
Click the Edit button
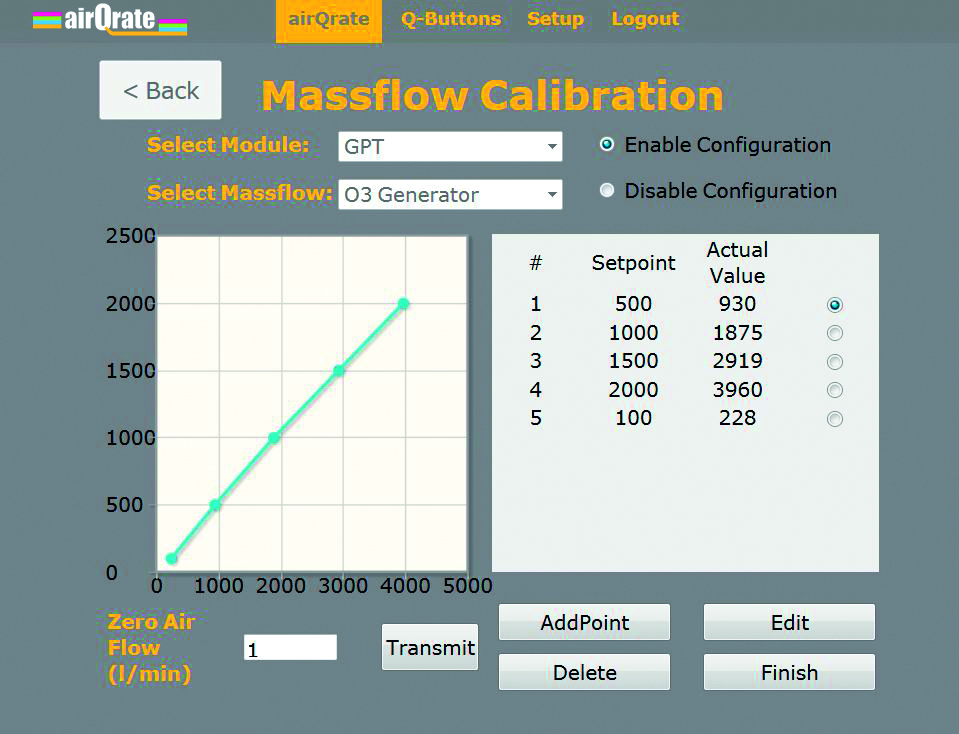[x=789, y=622]
